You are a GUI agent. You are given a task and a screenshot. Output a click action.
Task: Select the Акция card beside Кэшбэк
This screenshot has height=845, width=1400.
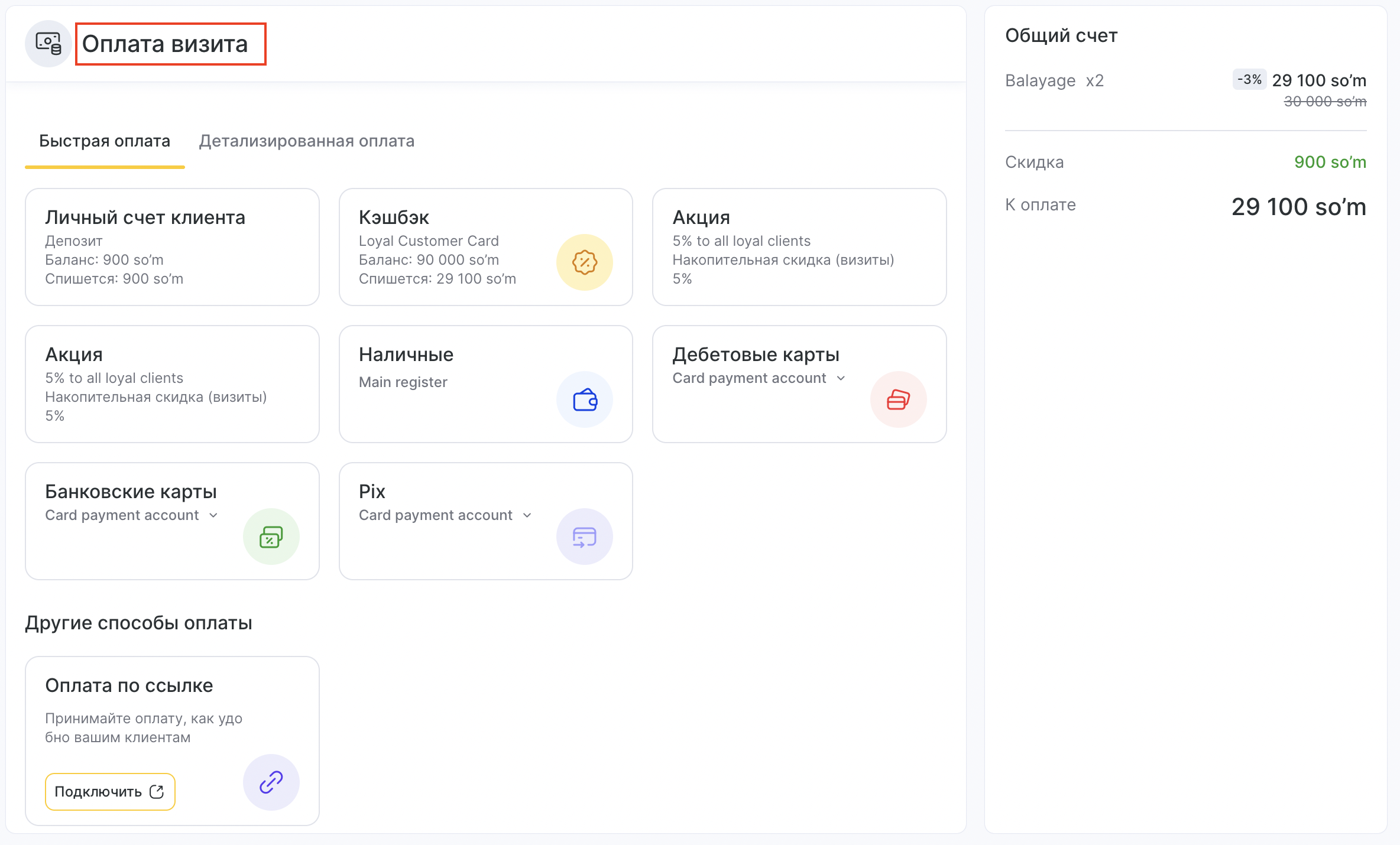[799, 247]
